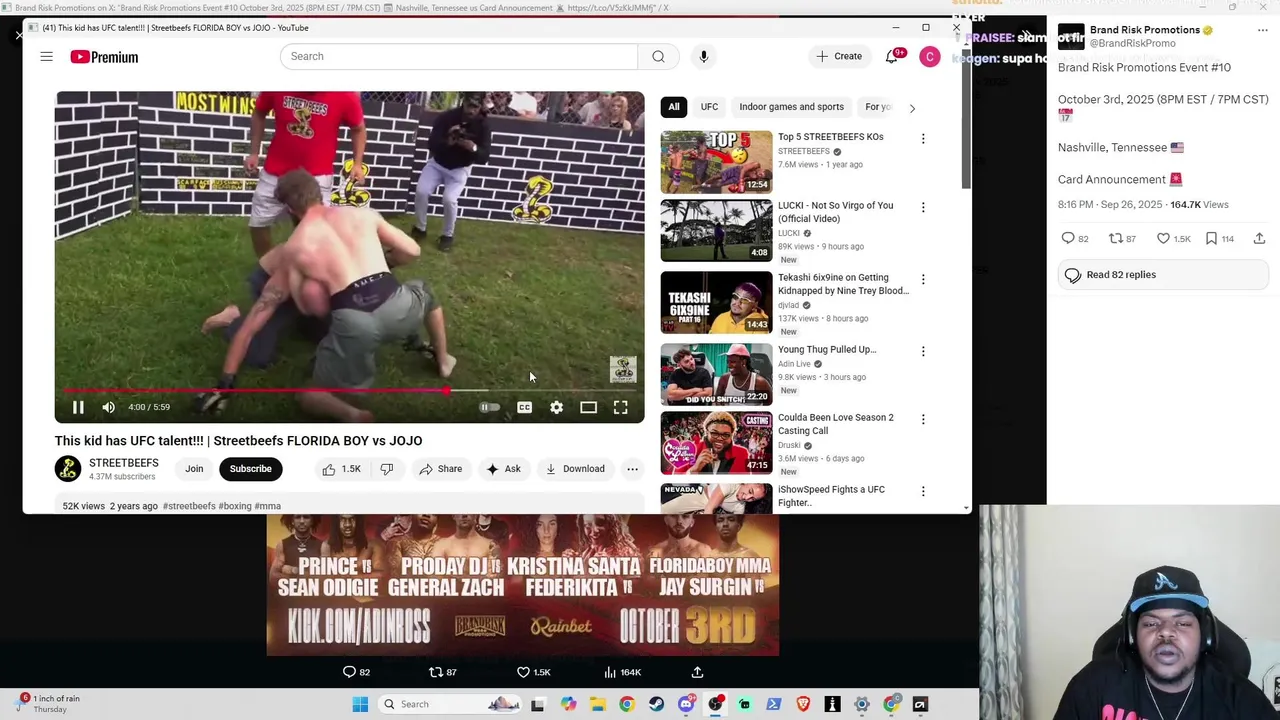Open options for Tekashi 6ix9ine video
Screen dimensions: 1280x720
coord(923,279)
